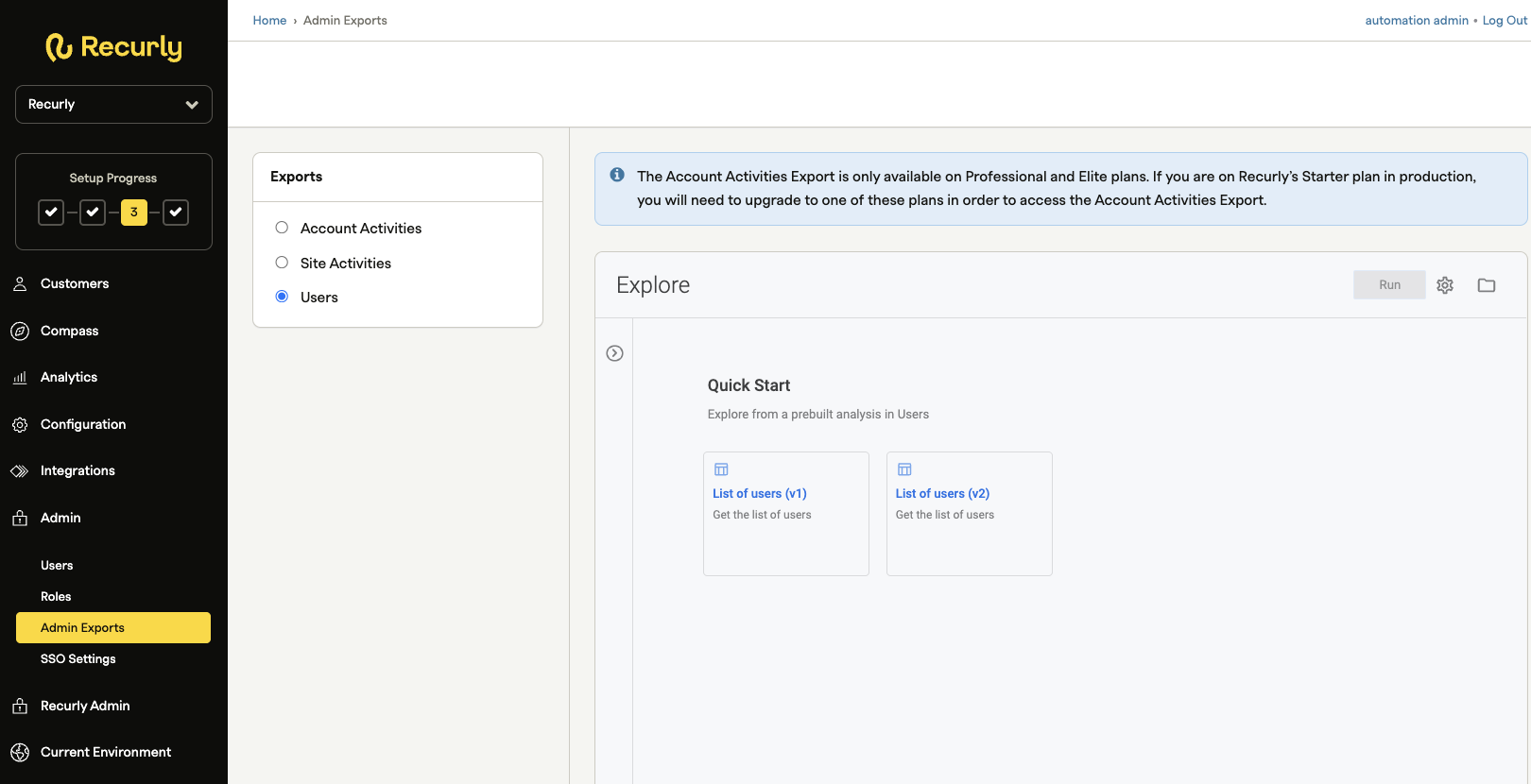Open the Explore folder icon

click(1487, 285)
